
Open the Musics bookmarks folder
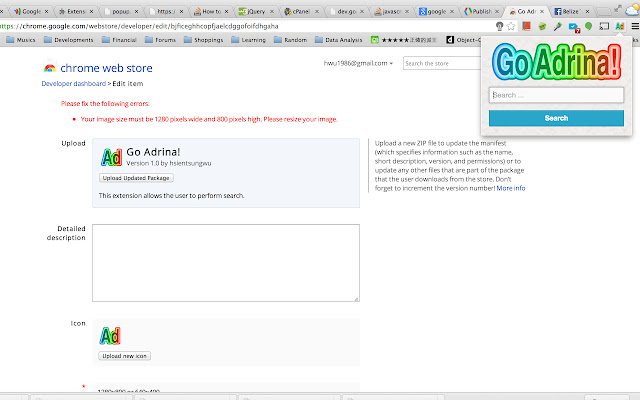click(21, 40)
